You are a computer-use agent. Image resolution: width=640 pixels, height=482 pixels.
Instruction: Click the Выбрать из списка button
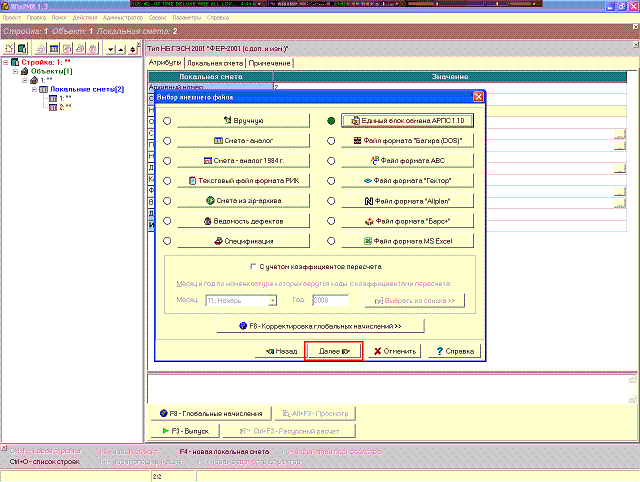click(x=414, y=301)
